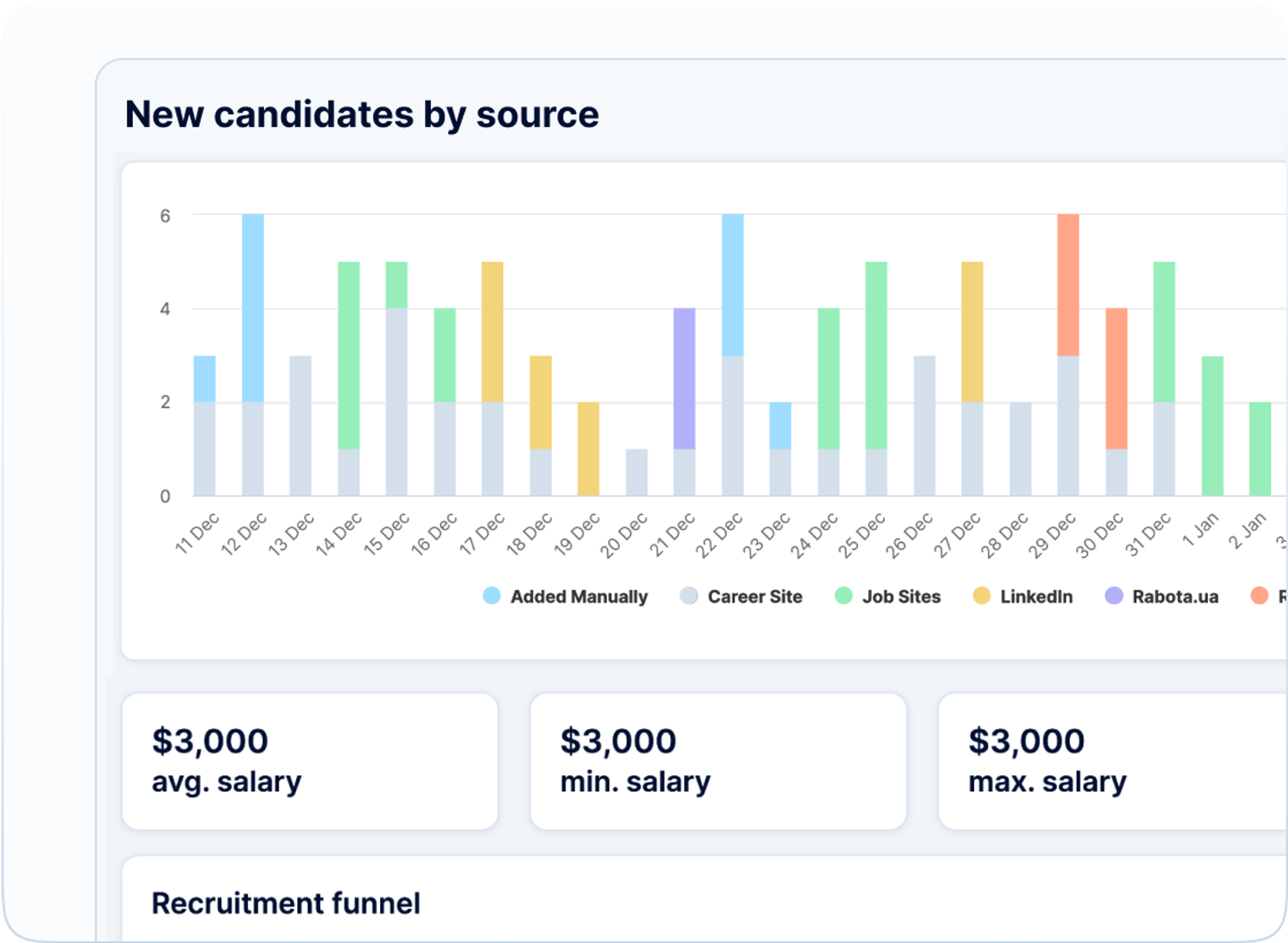This screenshot has width=1288, height=943.
Task: Click the 18 Dec axis label
Action: click(x=529, y=533)
